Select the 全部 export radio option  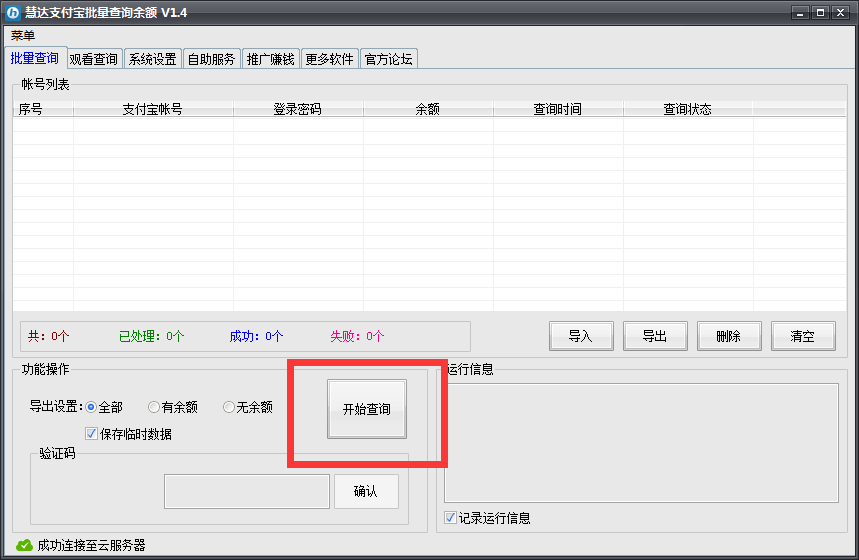[x=91, y=407]
